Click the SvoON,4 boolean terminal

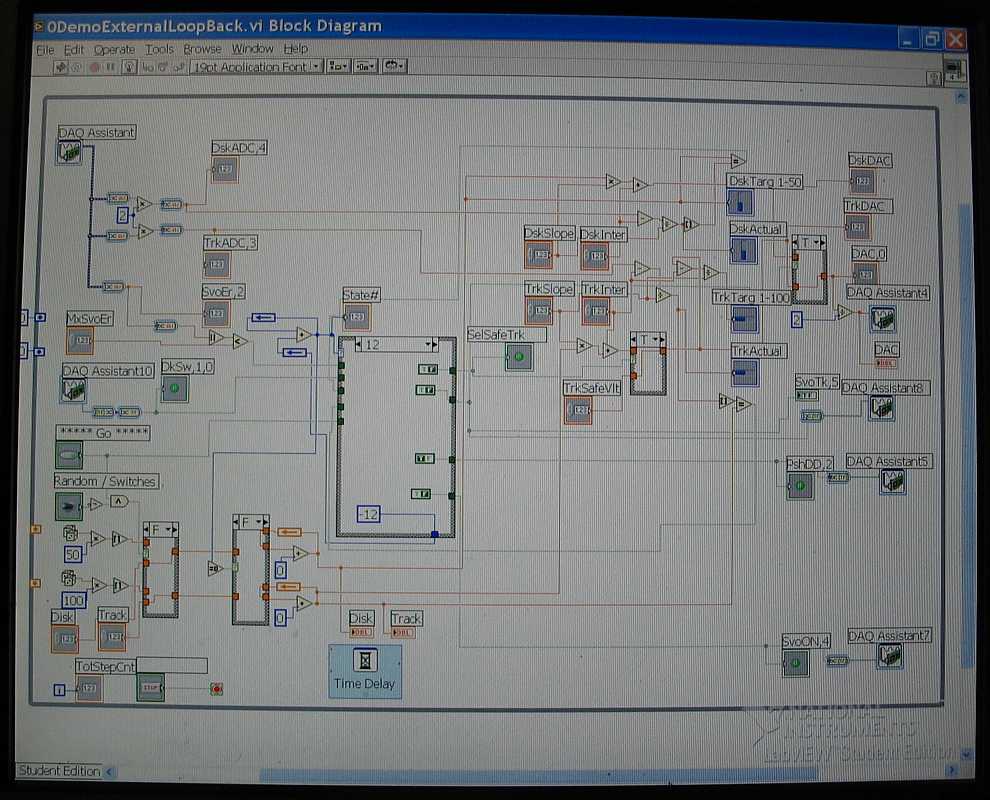(796, 662)
